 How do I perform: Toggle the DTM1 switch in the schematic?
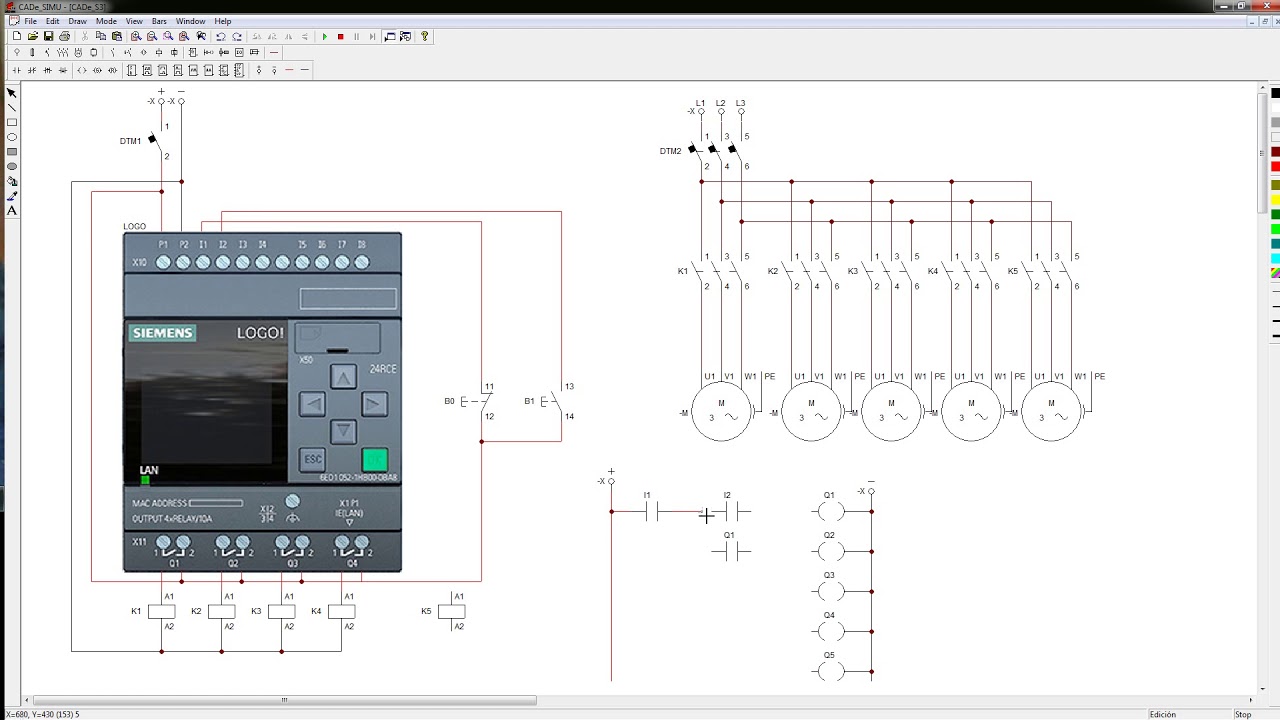tap(156, 141)
